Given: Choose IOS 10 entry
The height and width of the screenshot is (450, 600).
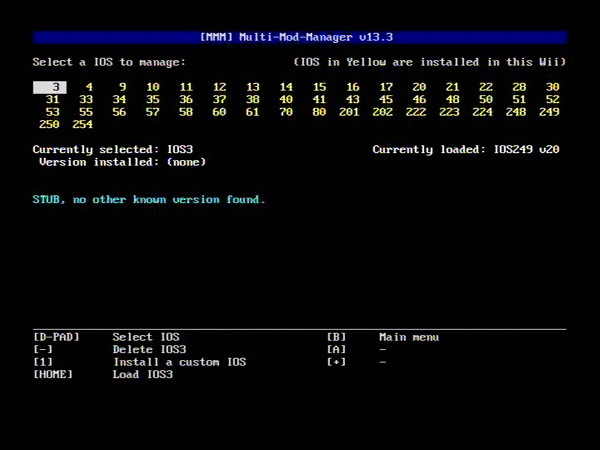Looking at the screenshot, I should 153,87.
